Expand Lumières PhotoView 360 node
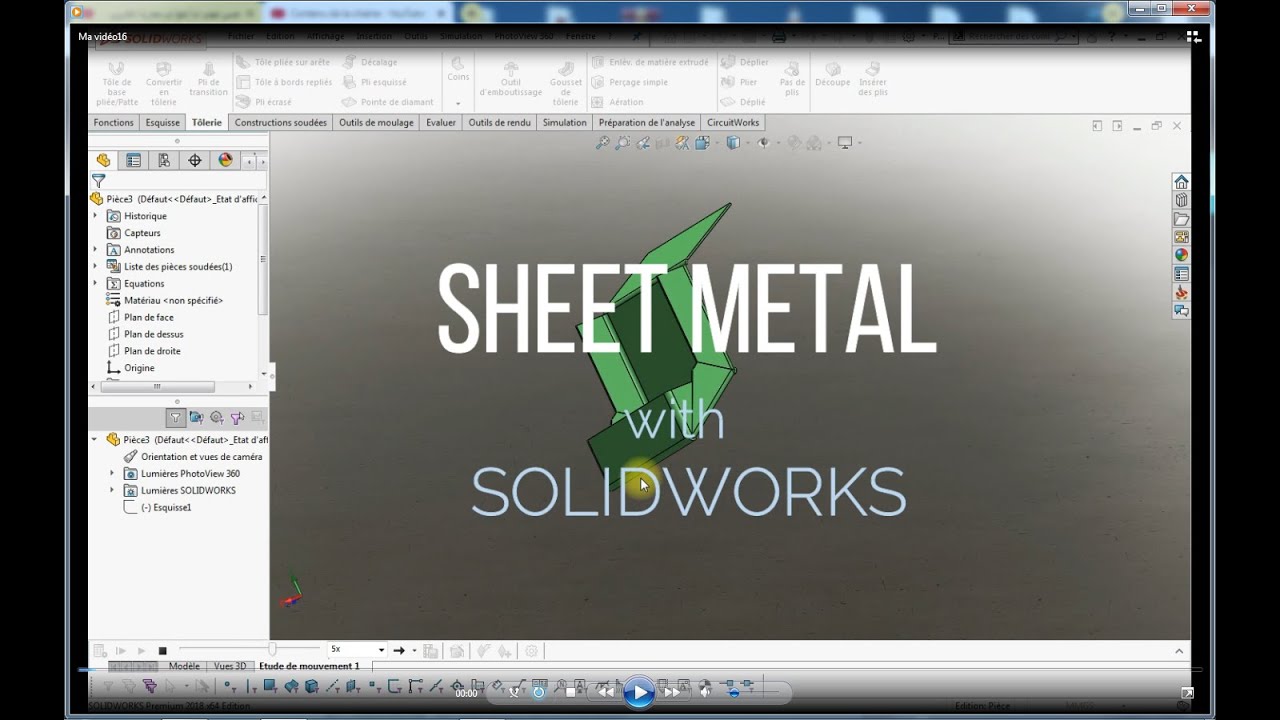This screenshot has width=1280, height=720. [112, 473]
